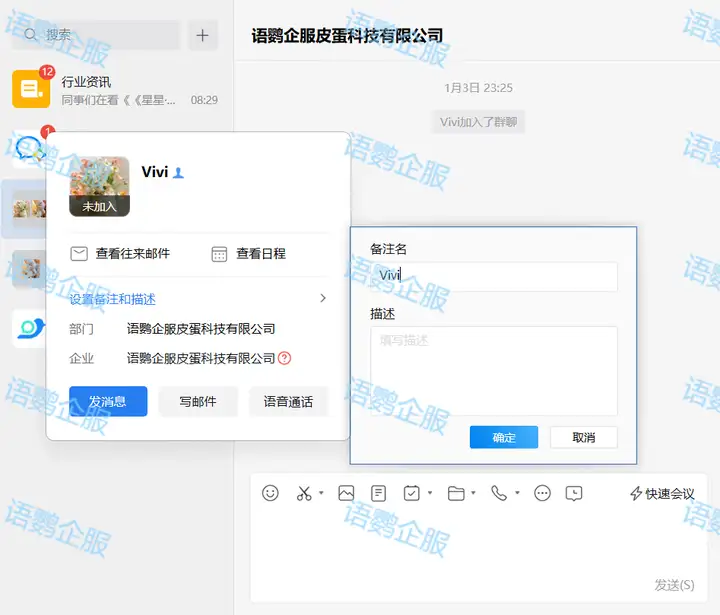The height and width of the screenshot is (615, 720).
Task: Expand 设置备注和描述 chevron arrow
Action: tap(323, 298)
